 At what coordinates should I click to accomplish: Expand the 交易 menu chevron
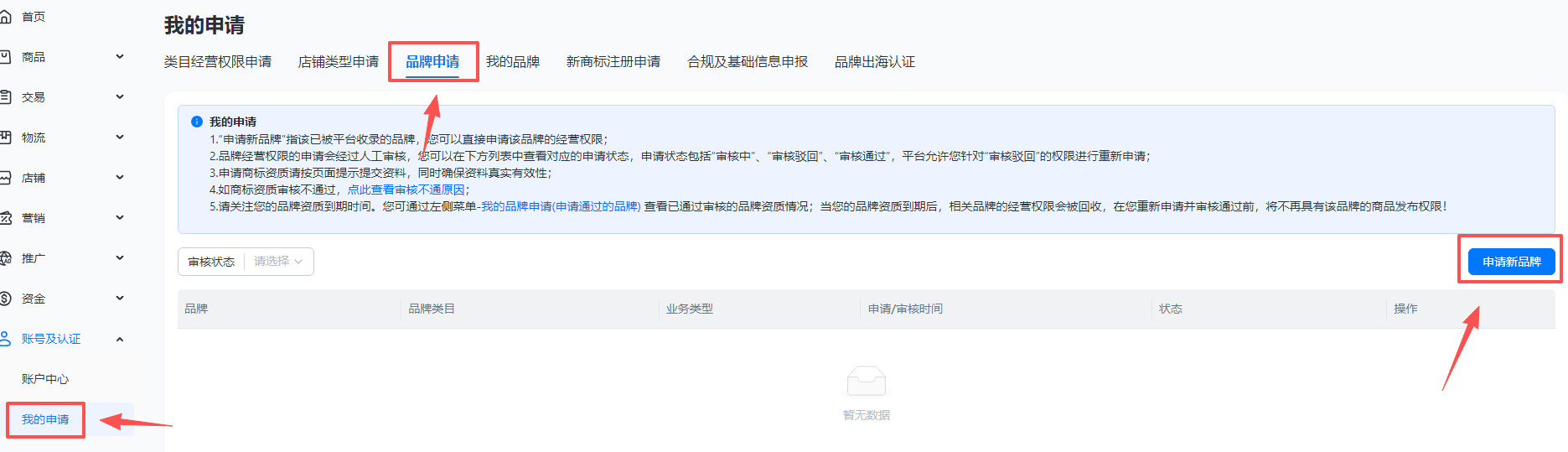(x=120, y=97)
